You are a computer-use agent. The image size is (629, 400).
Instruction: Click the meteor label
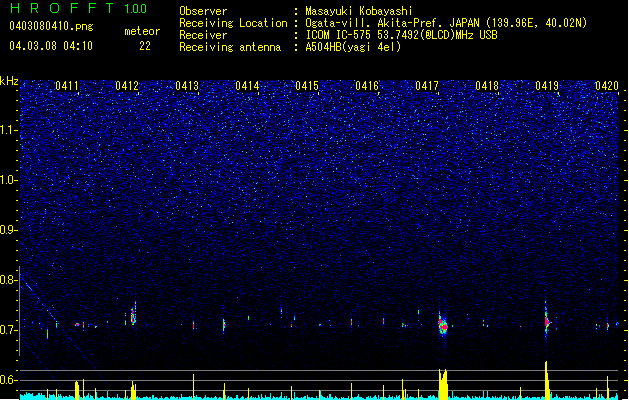tap(142, 31)
